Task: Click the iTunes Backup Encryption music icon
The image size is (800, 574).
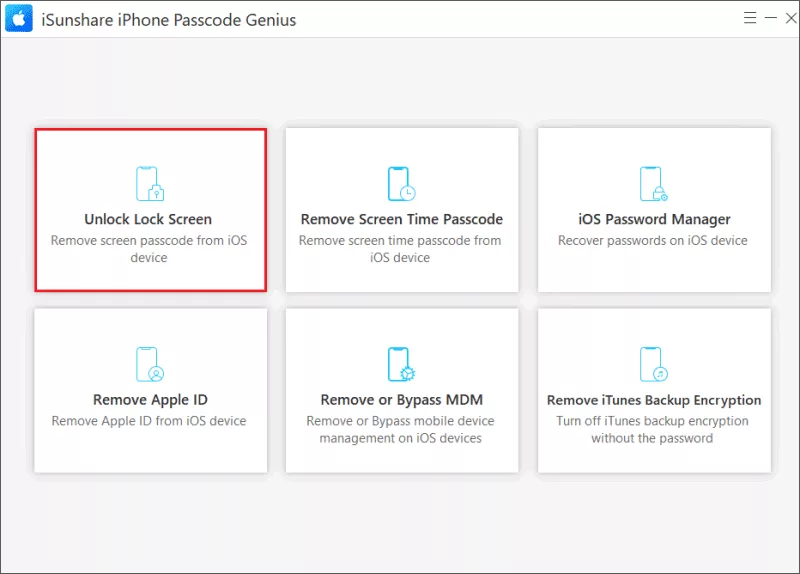Action: [x=654, y=364]
